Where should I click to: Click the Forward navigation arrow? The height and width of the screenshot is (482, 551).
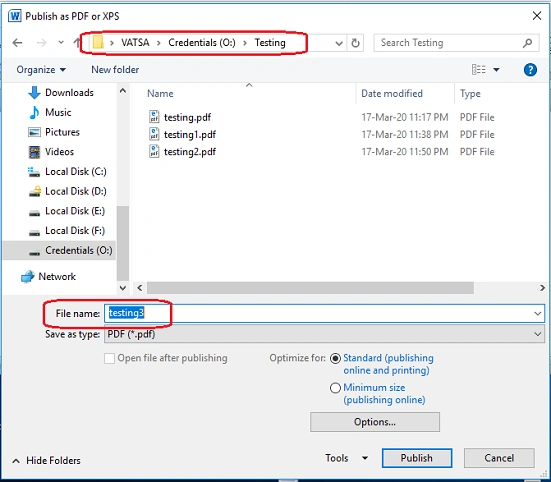(41, 43)
